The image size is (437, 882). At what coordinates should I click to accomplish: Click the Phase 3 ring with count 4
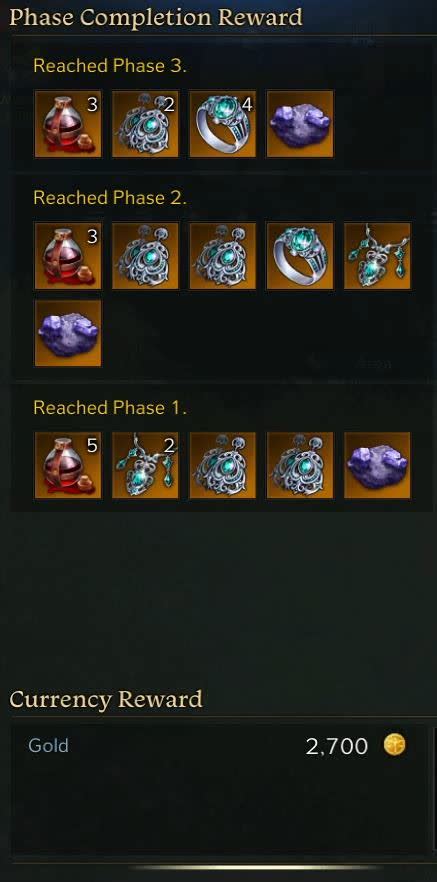[x=223, y=124]
